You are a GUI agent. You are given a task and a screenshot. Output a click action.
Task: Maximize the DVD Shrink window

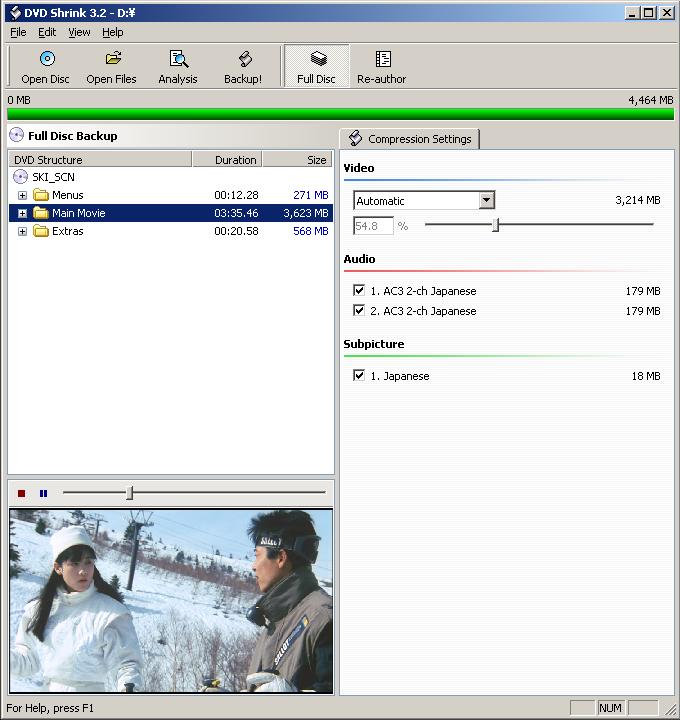click(649, 13)
